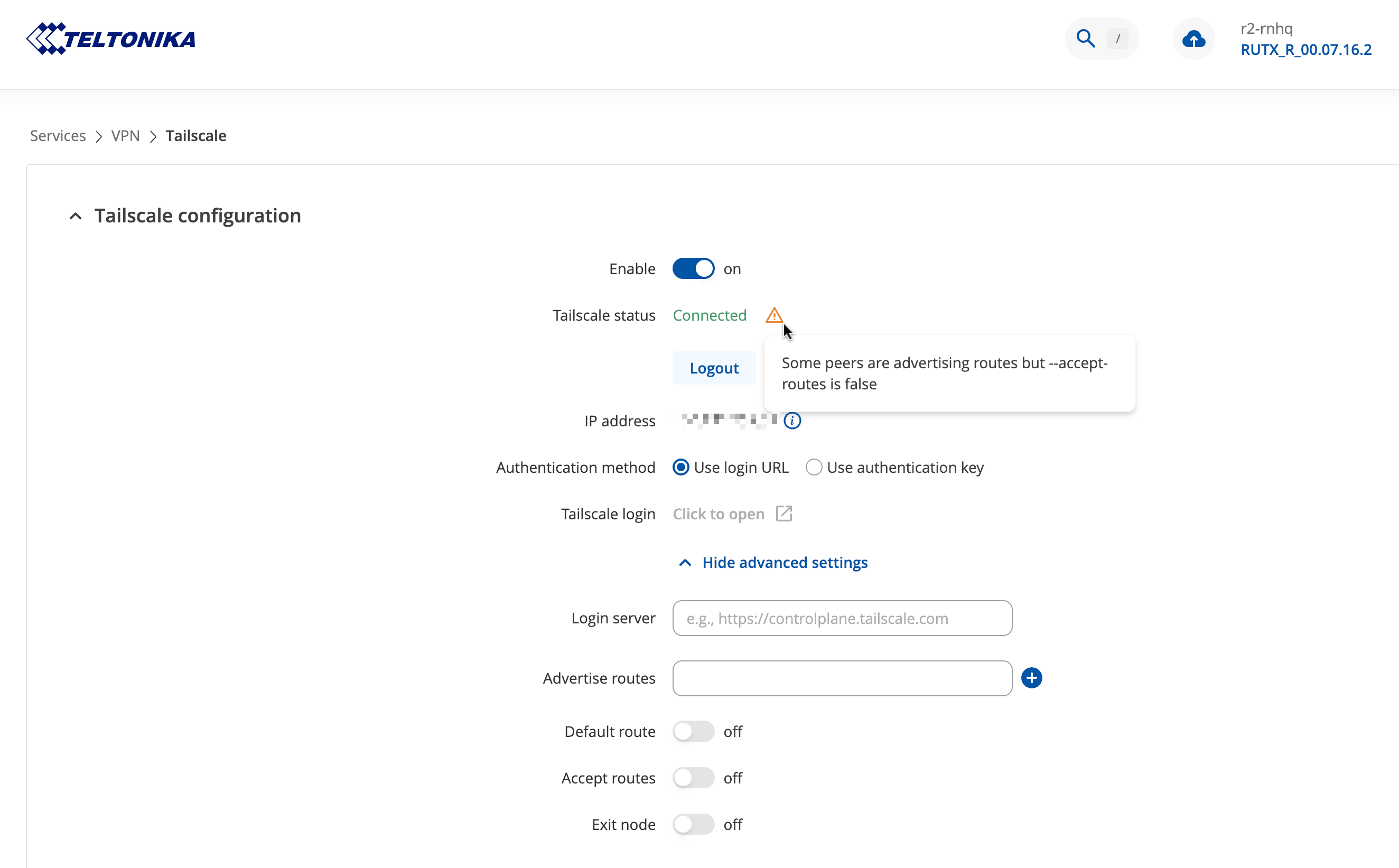Select Use login URL radio option
Screen dimensions: 1399x868
click(681, 468)
